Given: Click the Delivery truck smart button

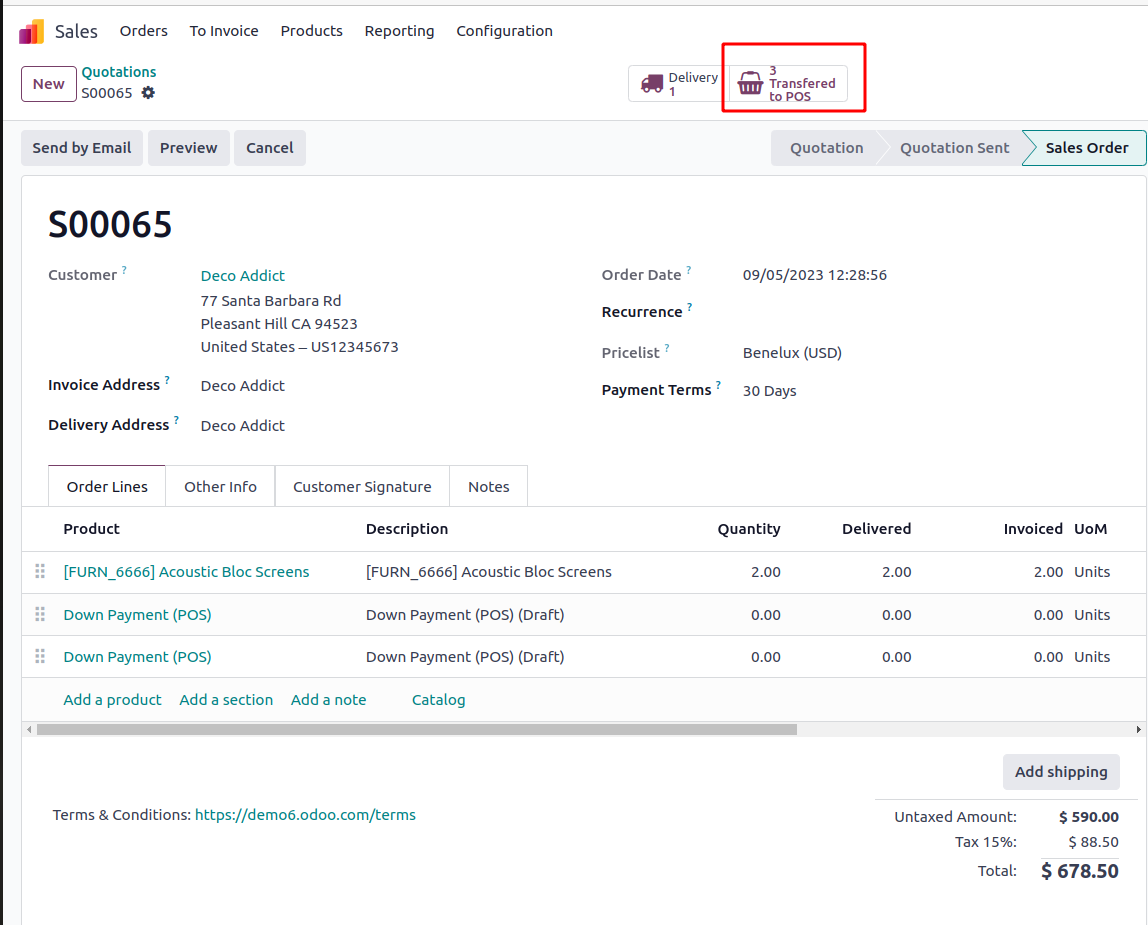Looking at the screenshot, I should point(679,83).
